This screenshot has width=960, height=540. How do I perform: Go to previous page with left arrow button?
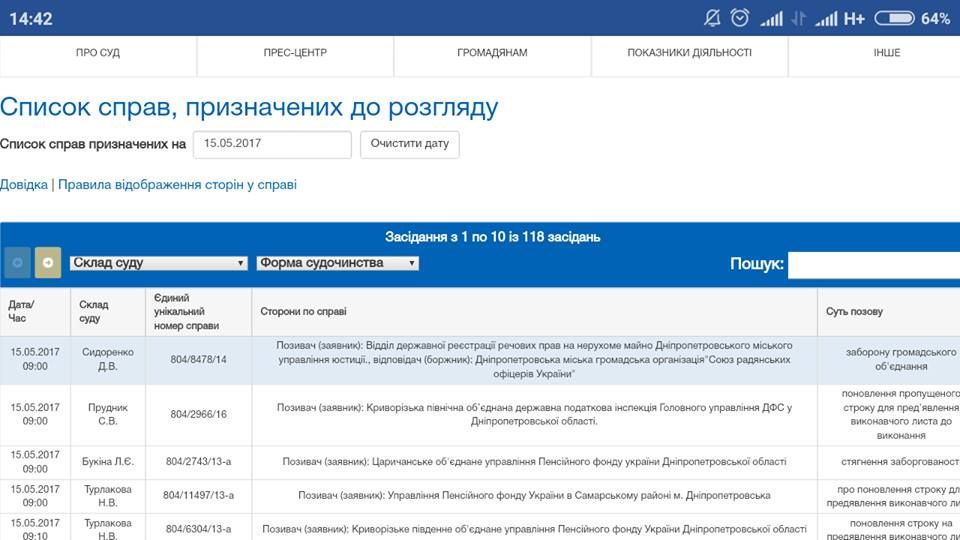(17, 263)
